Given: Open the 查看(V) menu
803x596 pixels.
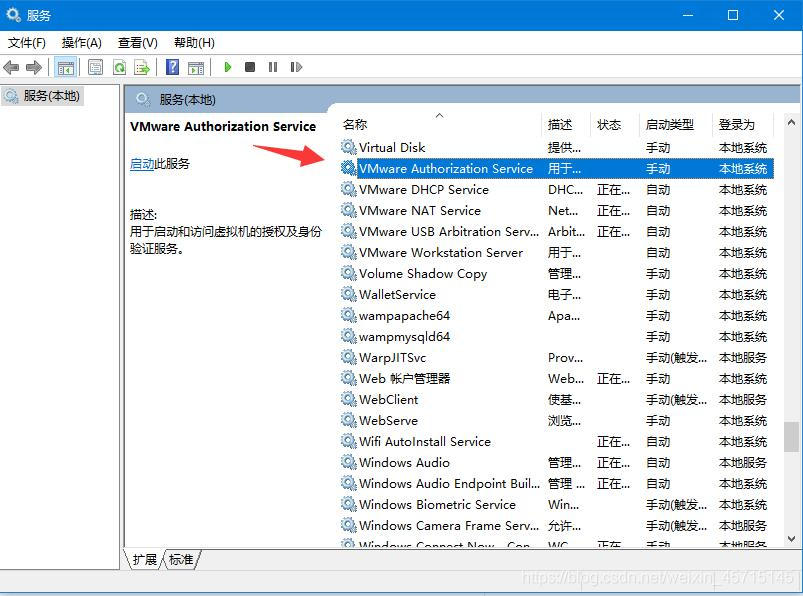Looking at the screenshot, I should point(137,42).
